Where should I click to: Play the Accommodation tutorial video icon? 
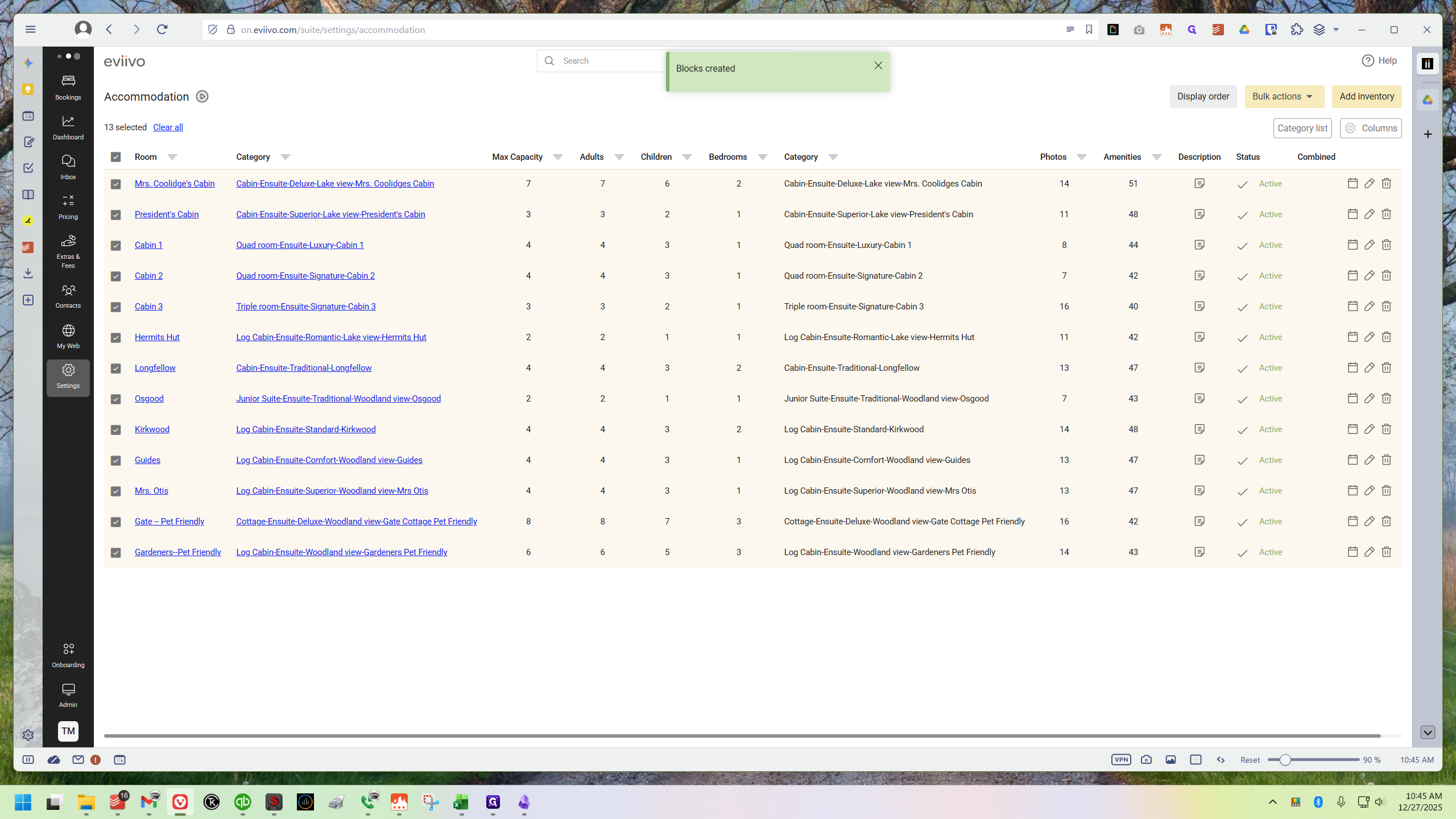click(x=202, y=97)
